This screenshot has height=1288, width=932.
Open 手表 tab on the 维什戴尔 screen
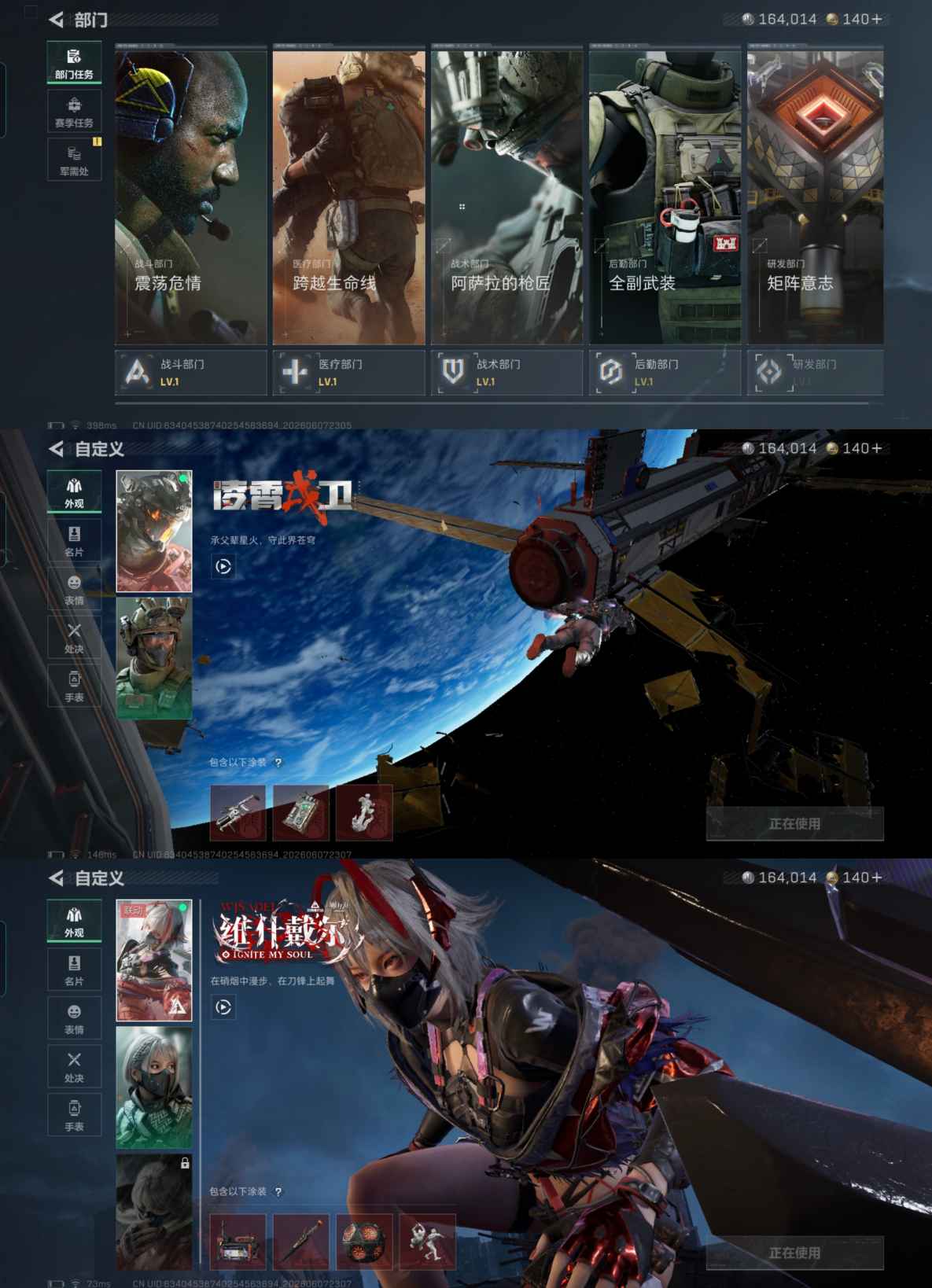click(74, 1115)
